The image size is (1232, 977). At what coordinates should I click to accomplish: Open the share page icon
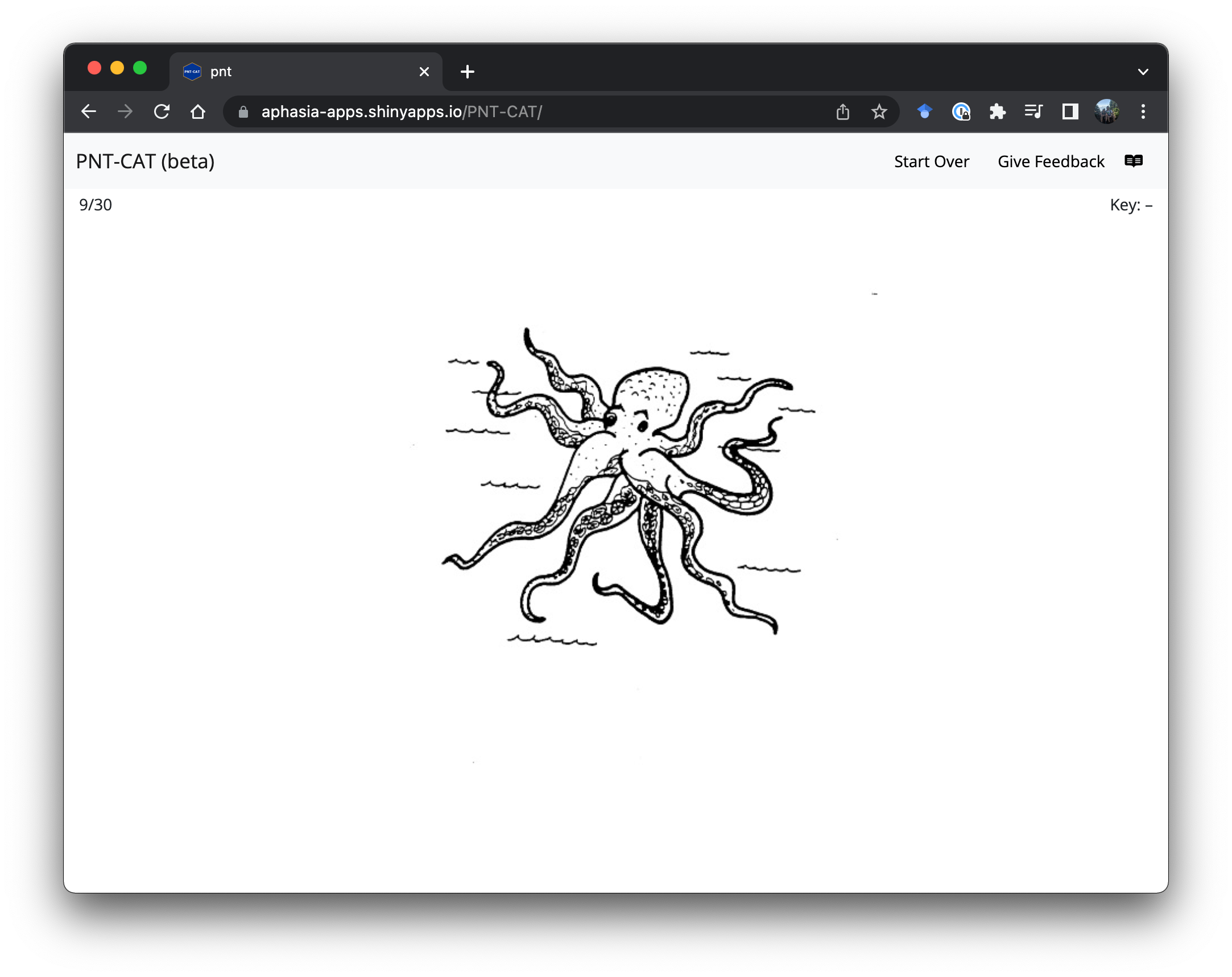pyautogui.click(x=843, y=111)
